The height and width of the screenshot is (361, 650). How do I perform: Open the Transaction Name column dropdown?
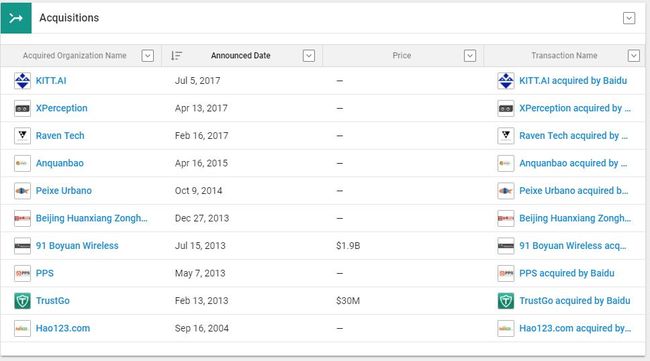pyautogui.click(x=633, y=56)
